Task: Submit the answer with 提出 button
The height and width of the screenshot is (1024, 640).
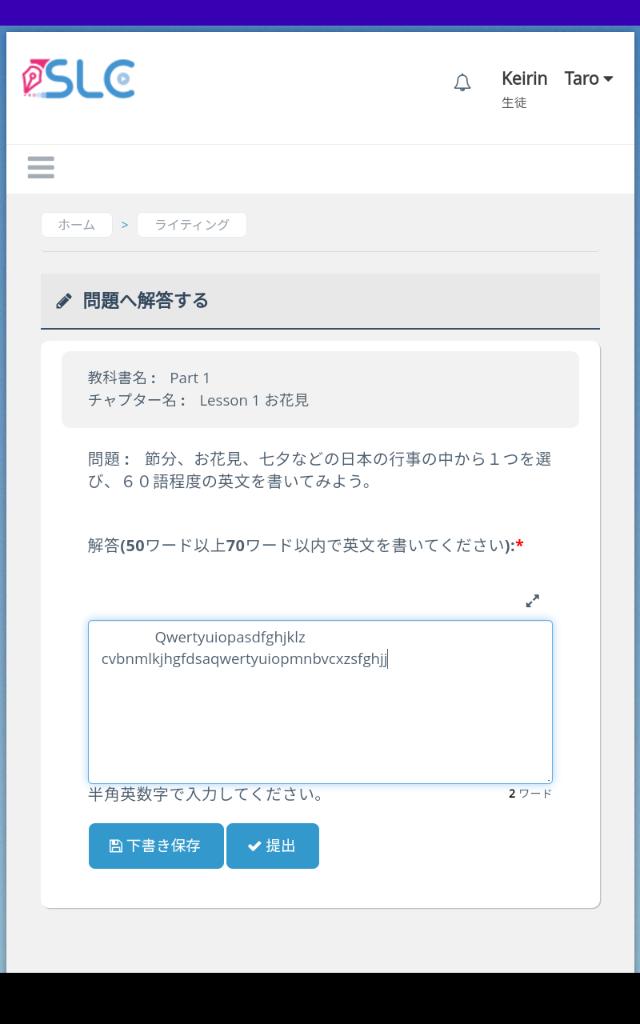Action: 272,846
